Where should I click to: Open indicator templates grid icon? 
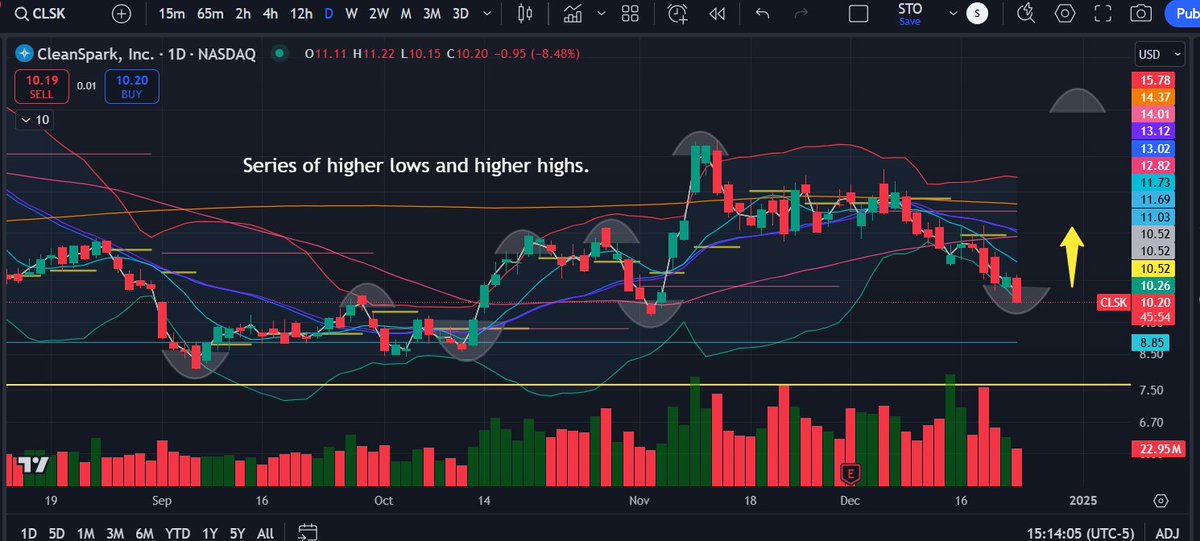630,14
